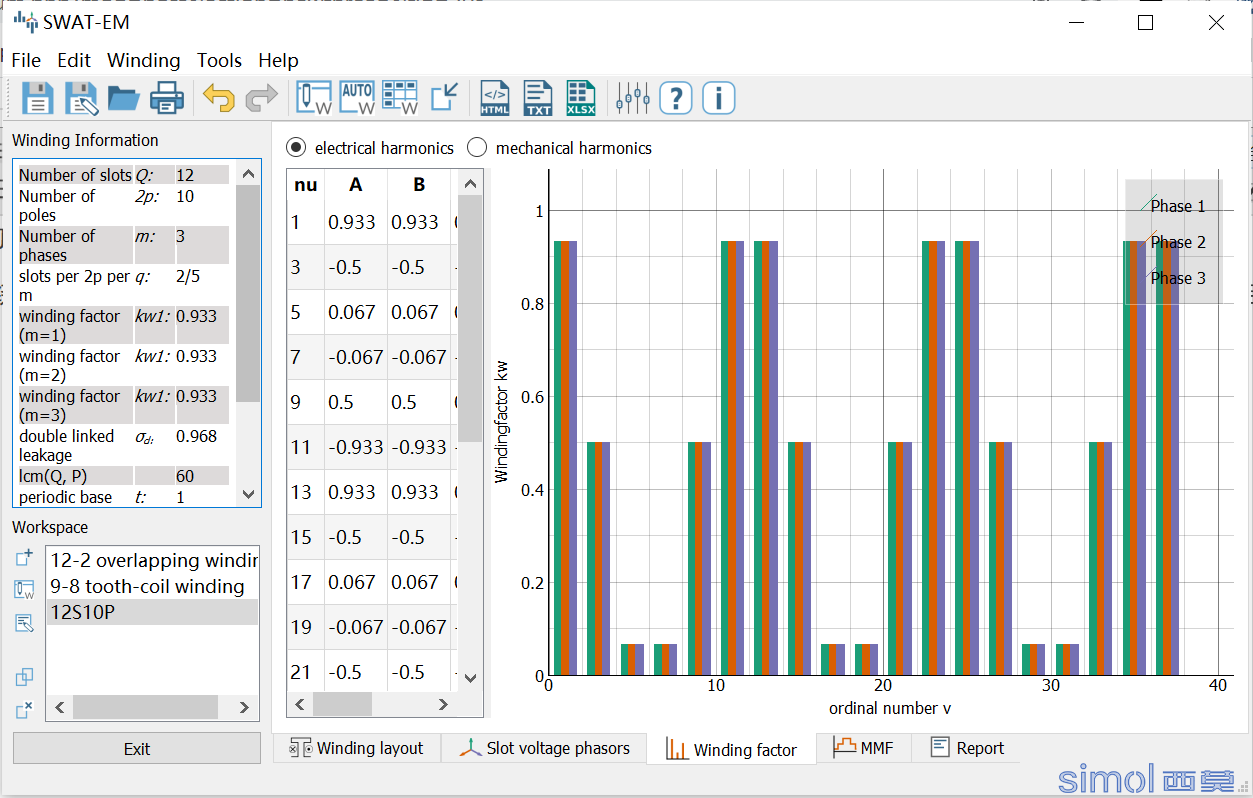Click the Save icon in toolbar

pyautogui.click(x=37, y=98)
